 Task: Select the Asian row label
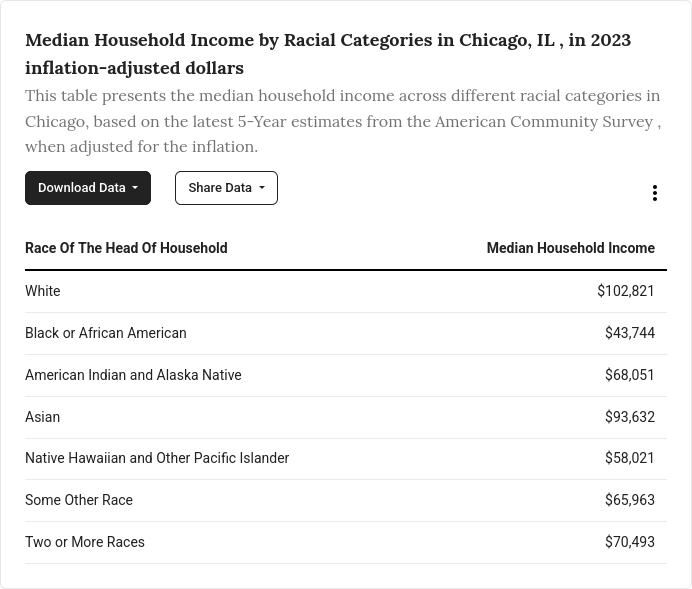[43, 417]
